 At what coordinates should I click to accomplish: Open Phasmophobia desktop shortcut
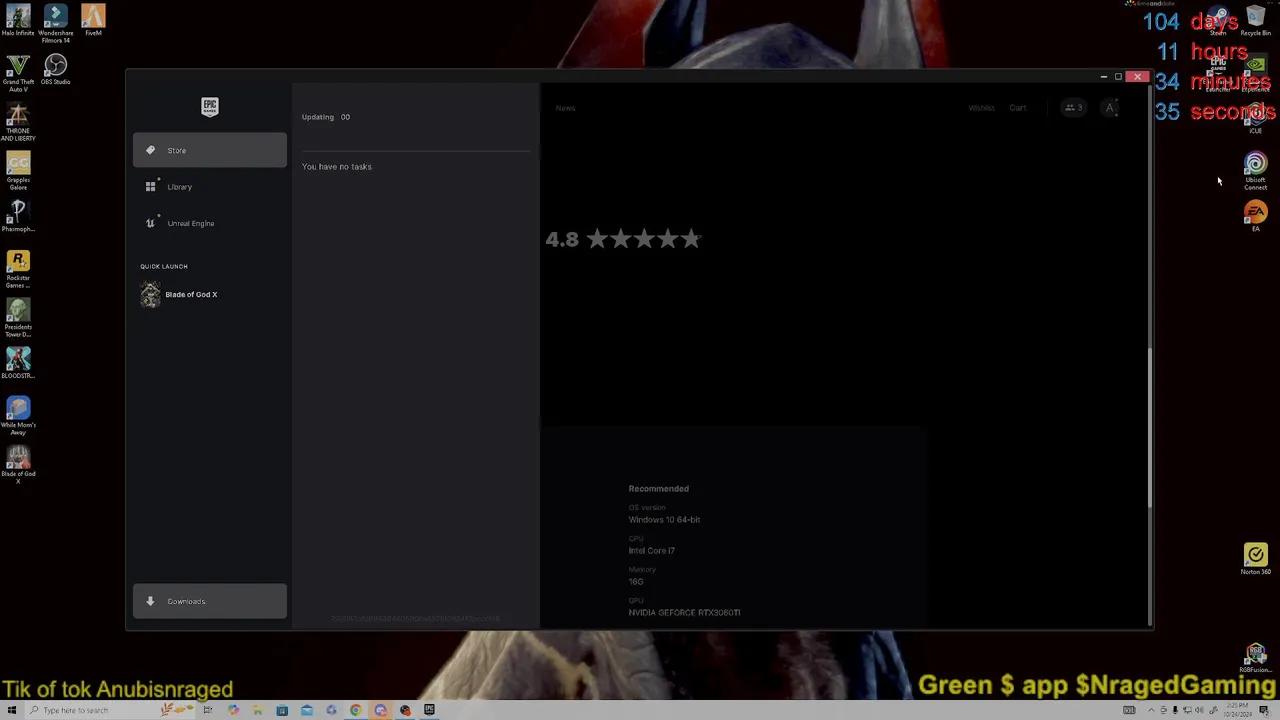point(18,216)
